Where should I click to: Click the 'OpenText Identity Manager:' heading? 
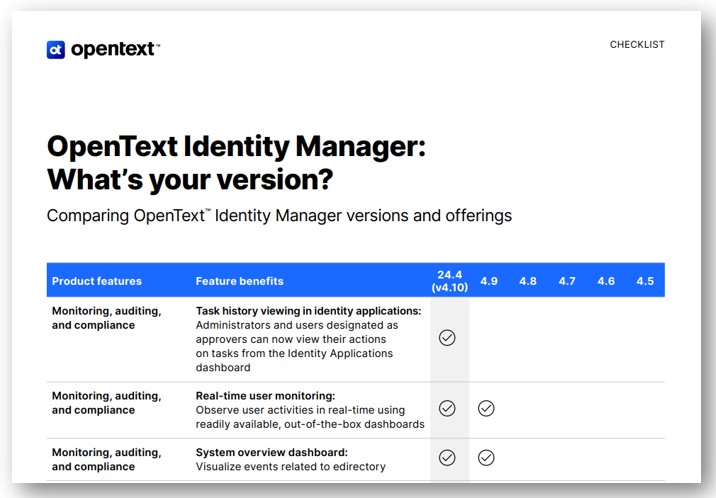(236, 147)
